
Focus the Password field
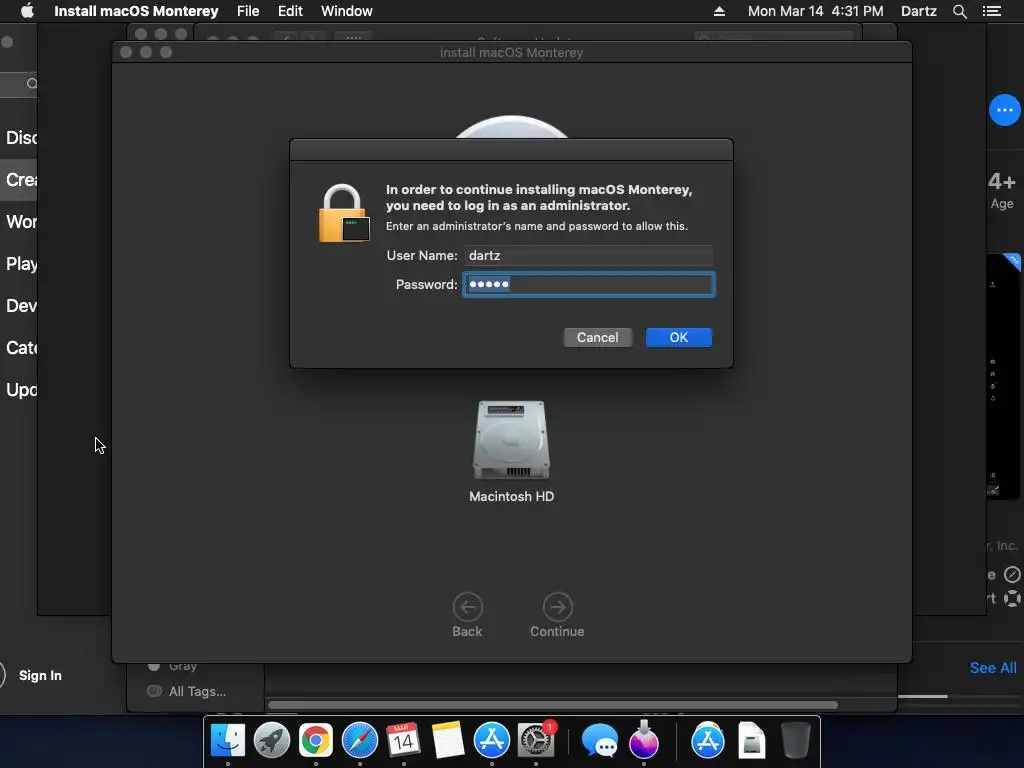(x=588, y=284)
